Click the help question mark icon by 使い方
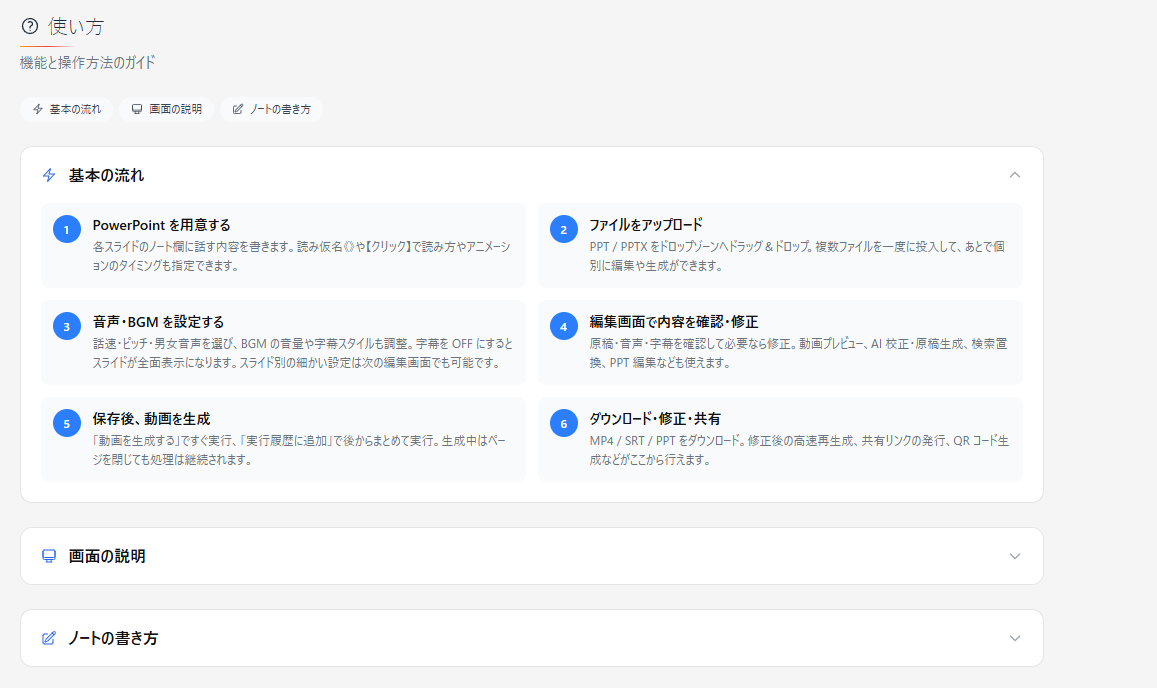1157x688 pixels. 30,27
